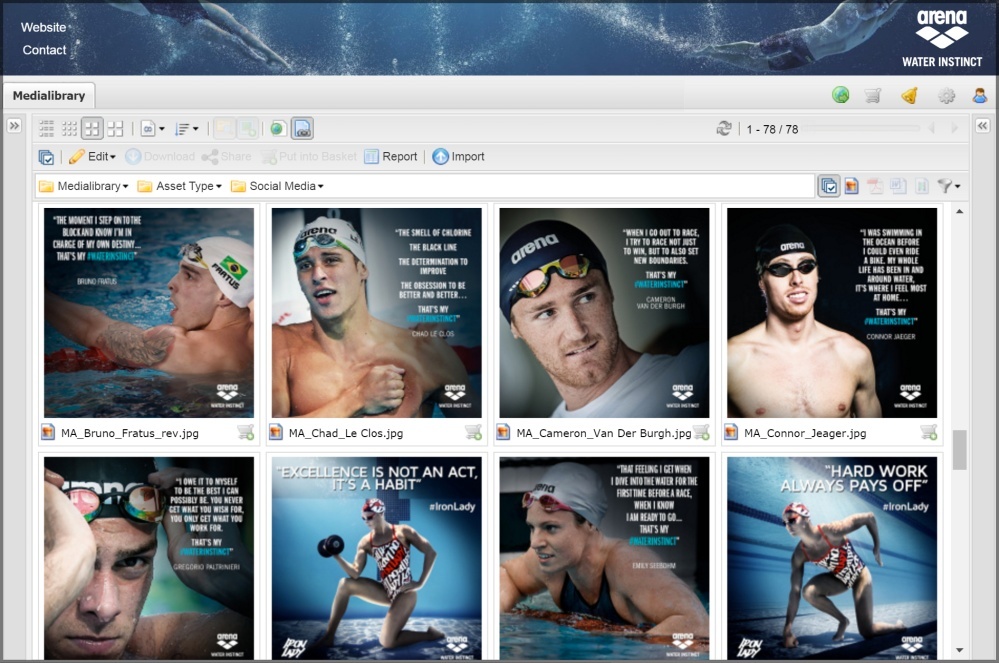The image size is (999, 663).
Task: Switch to the detailed list view icon
Action: coord(47,129)
